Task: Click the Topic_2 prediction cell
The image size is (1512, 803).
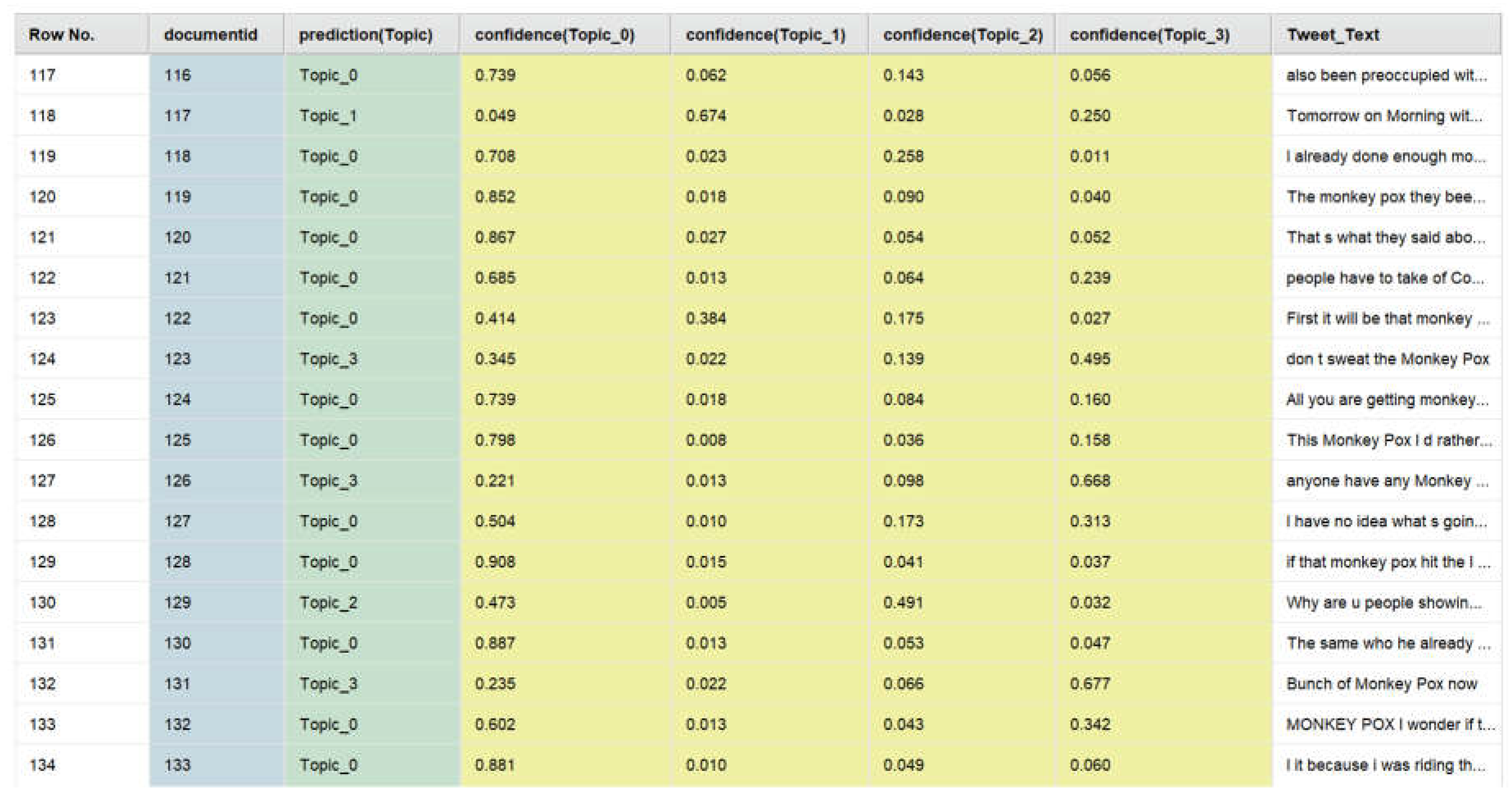Action: (x=328, y=603)
